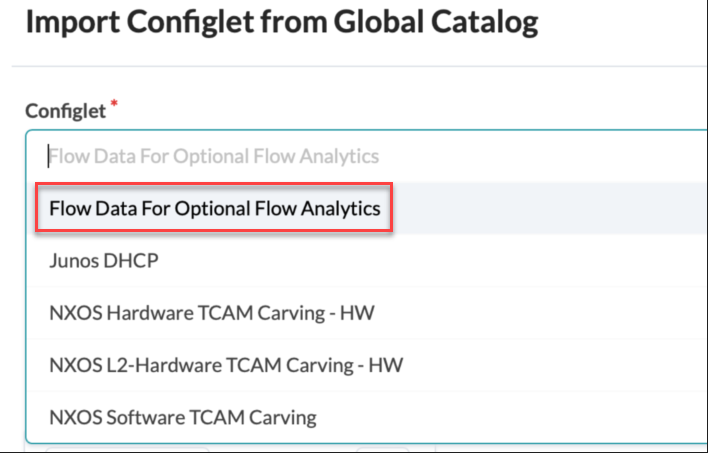Viewport: 708px width, 453px height.
Task: Click the Configlet field label
Action: point(65,111)
